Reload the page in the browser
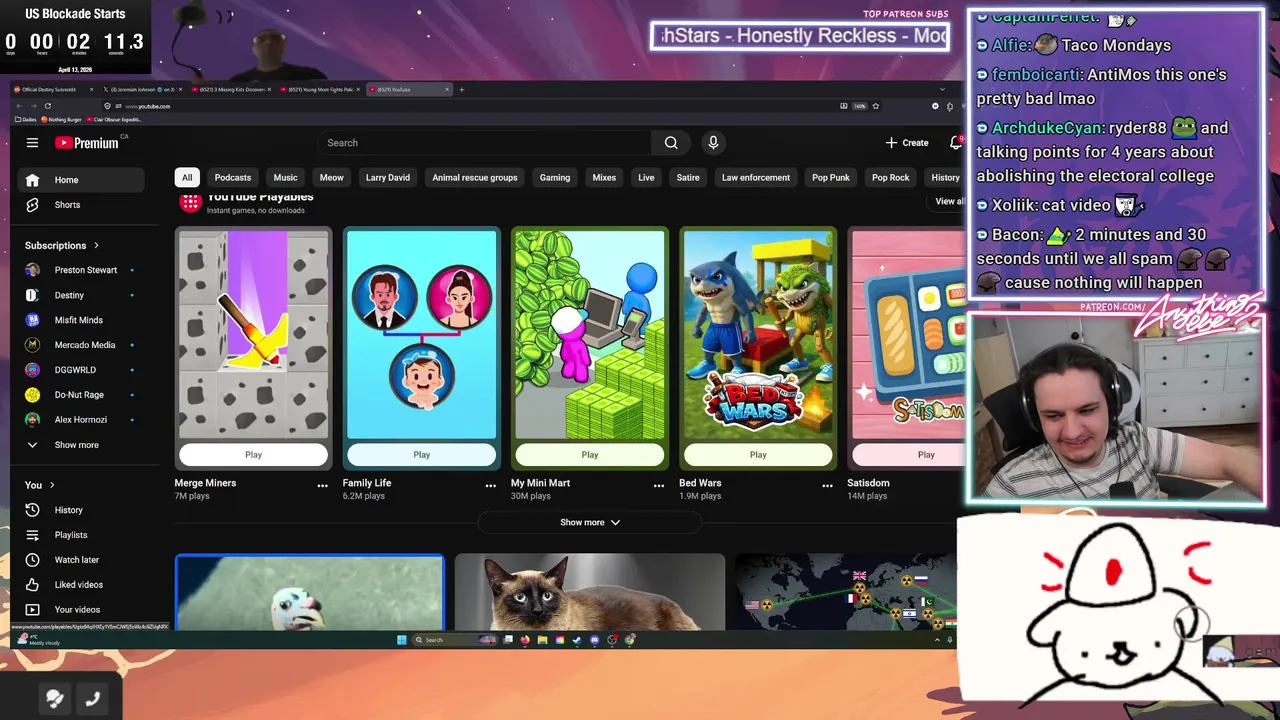1280x720 pixels. 48,106
